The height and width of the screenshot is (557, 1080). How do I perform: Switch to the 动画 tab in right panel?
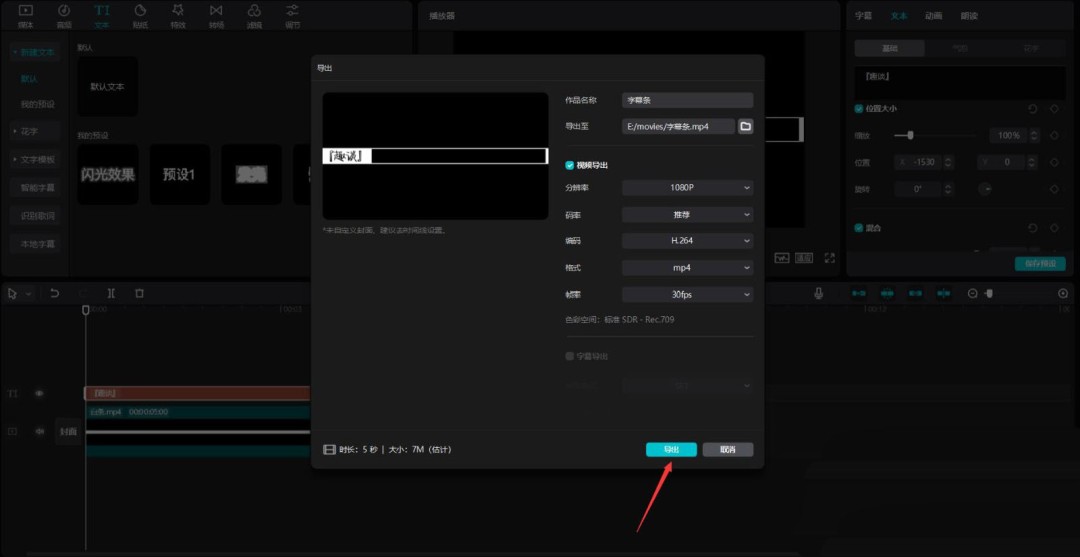coord(933,16)
